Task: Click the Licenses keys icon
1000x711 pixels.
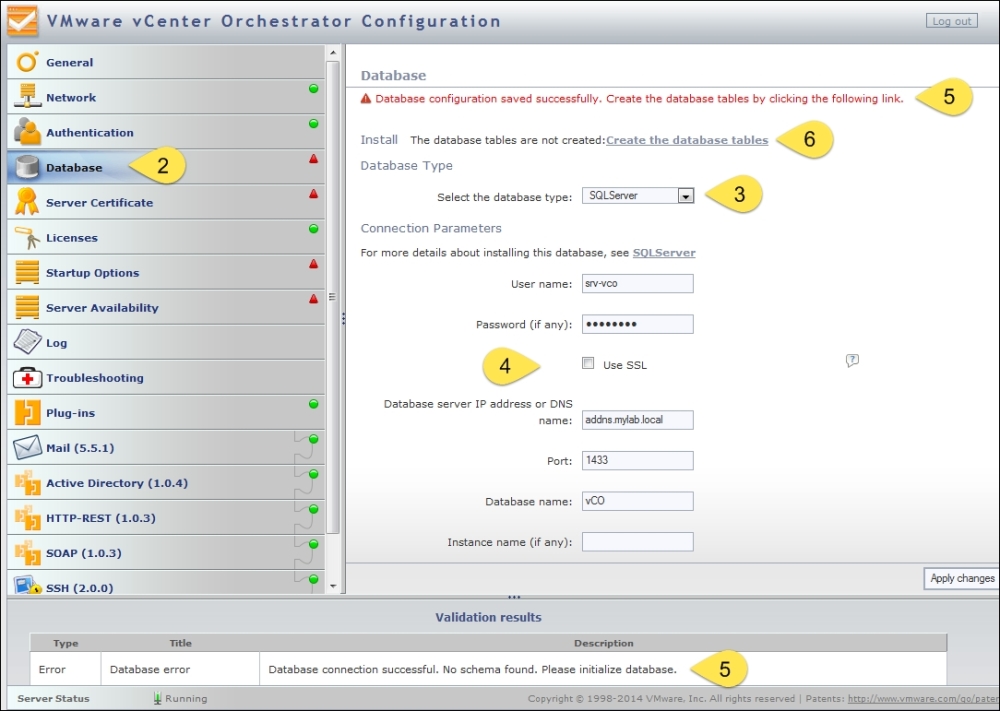Action: pos(27,238)
